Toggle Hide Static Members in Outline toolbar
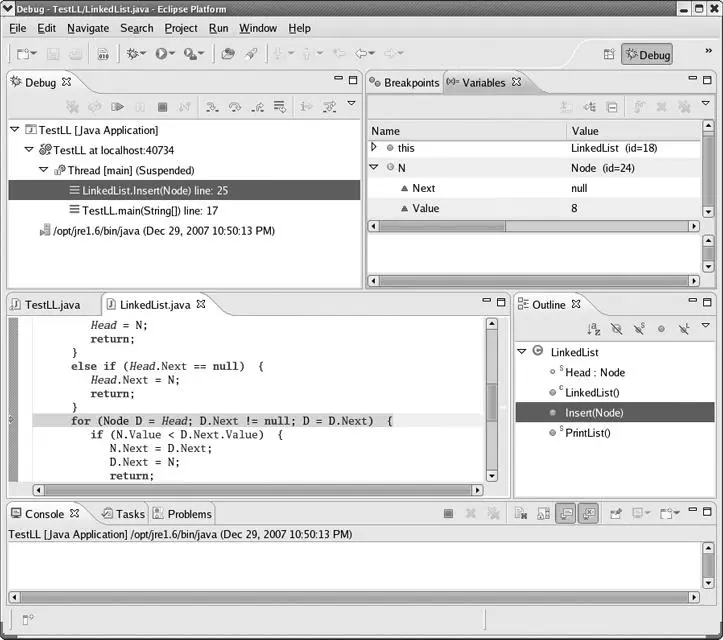The width and height of the screenshot is (723, 640). [x=639, y=329]
